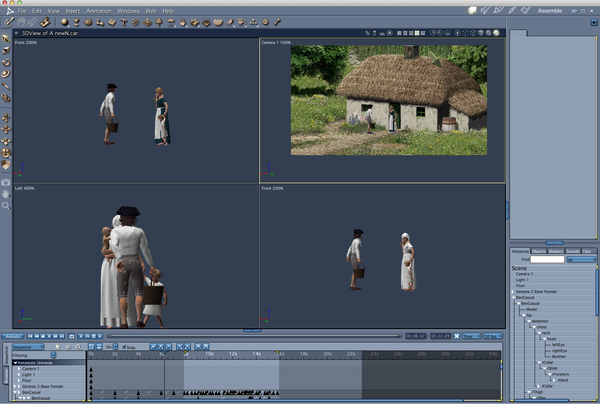Click the Find input field in the Instances panel

pos(547,259)
